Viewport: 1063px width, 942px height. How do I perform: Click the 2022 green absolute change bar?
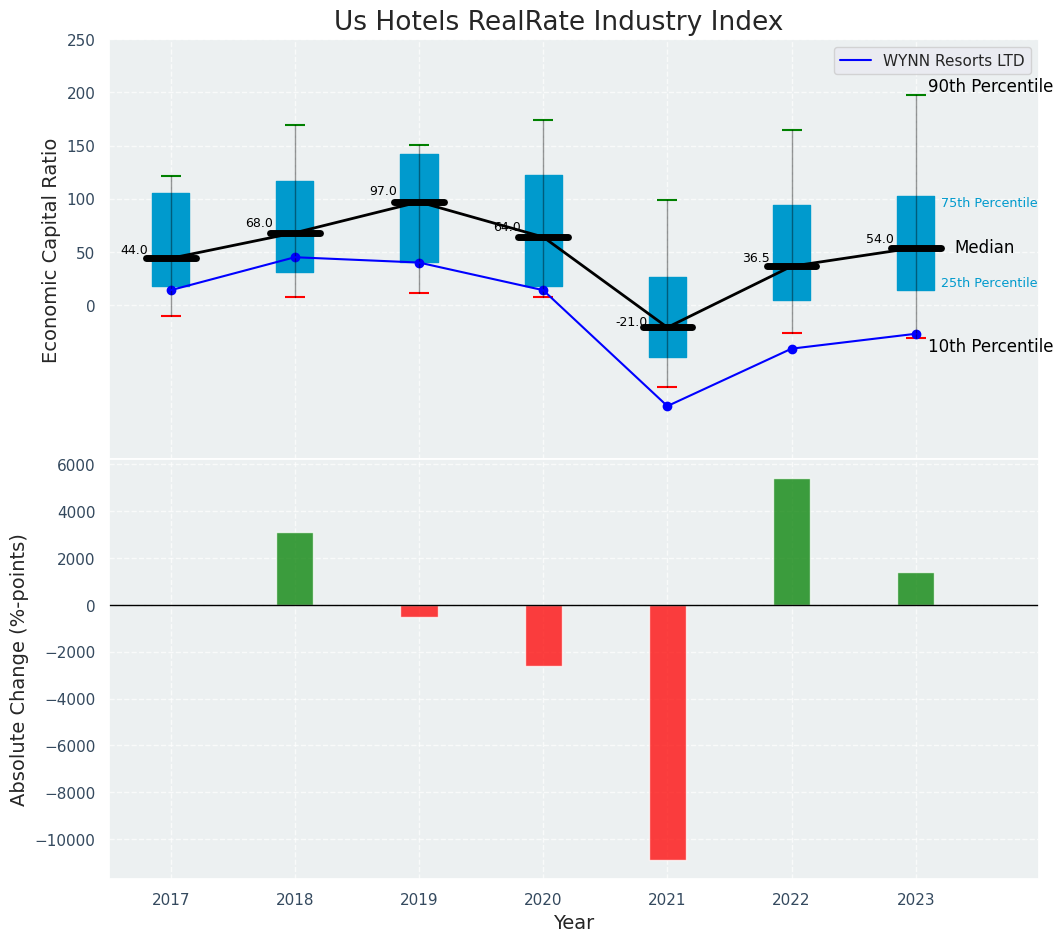pyautogui.click(x=792, y=542)
